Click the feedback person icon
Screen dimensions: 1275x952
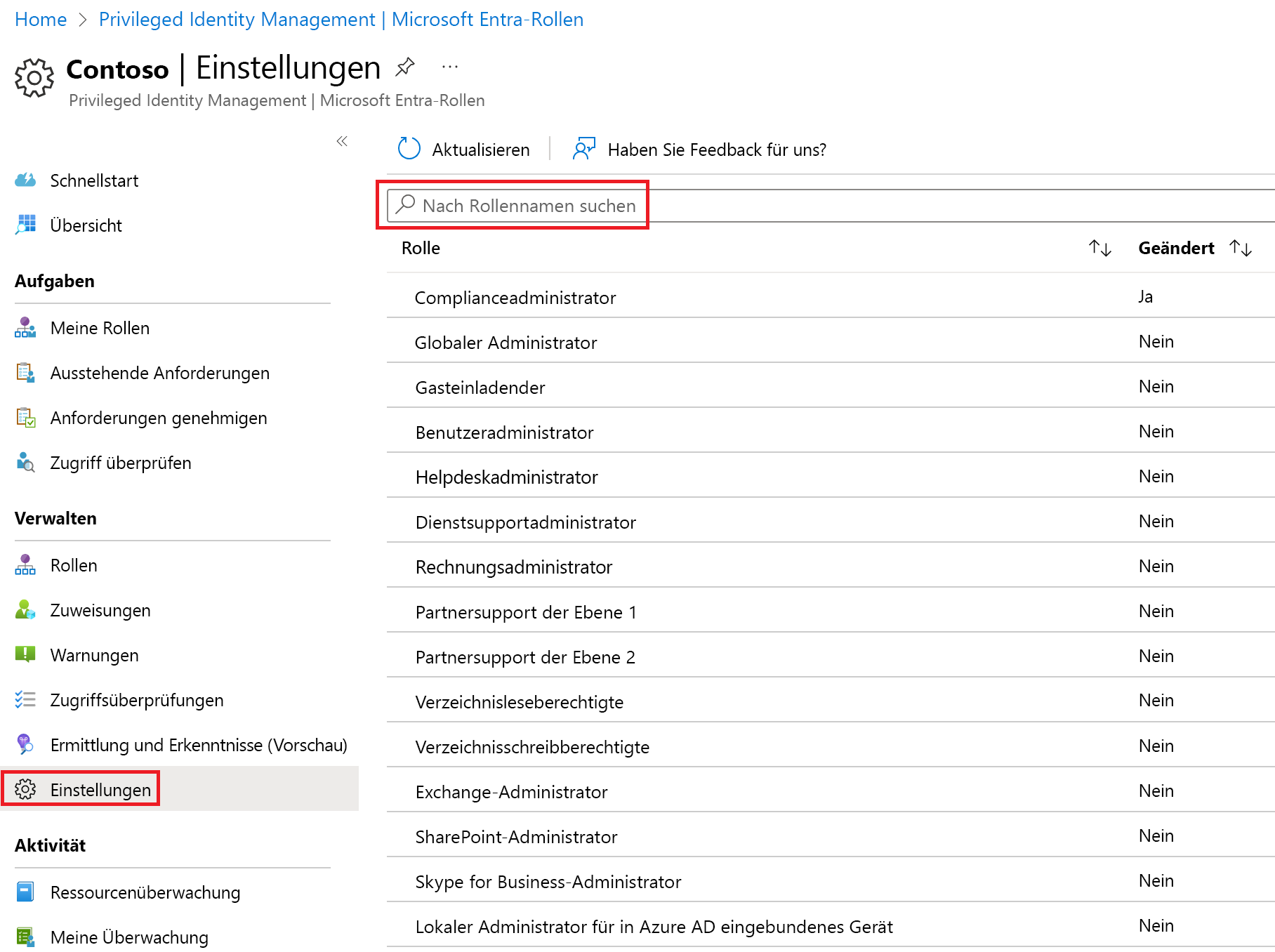coord(583,149)
